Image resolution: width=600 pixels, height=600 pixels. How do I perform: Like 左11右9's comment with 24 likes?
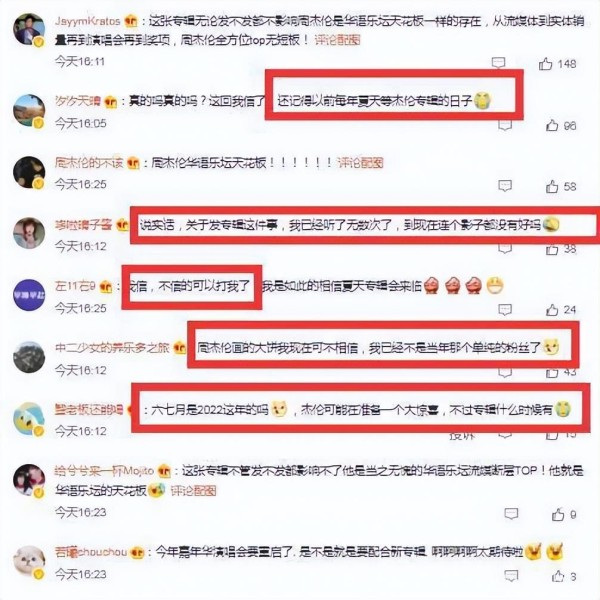(552, 310)
